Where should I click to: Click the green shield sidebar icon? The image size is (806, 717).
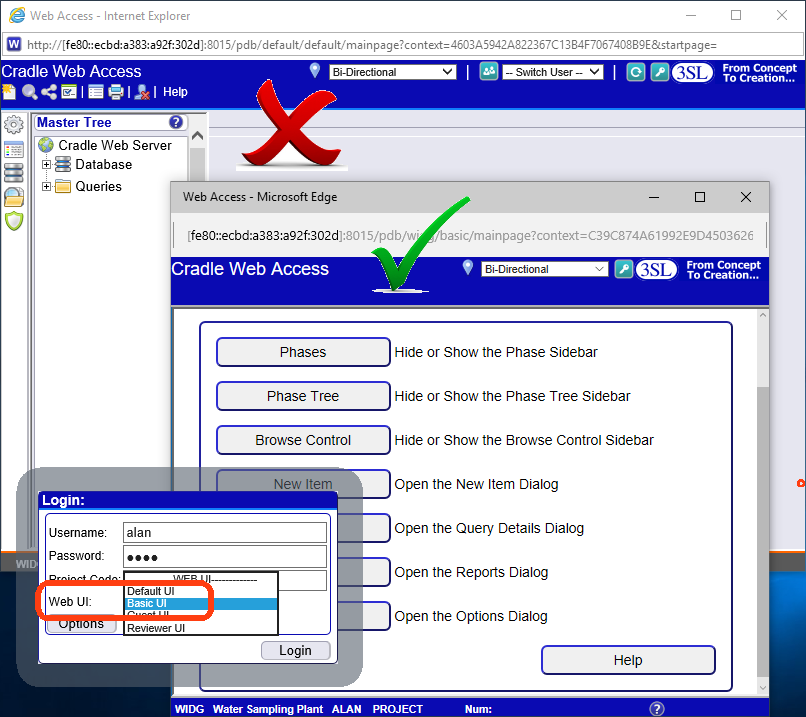pyautogui.click(x=14, y=221)
